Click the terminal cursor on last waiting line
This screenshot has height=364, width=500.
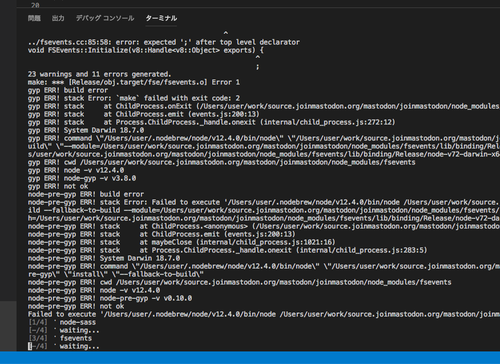[x=30, y=346]
